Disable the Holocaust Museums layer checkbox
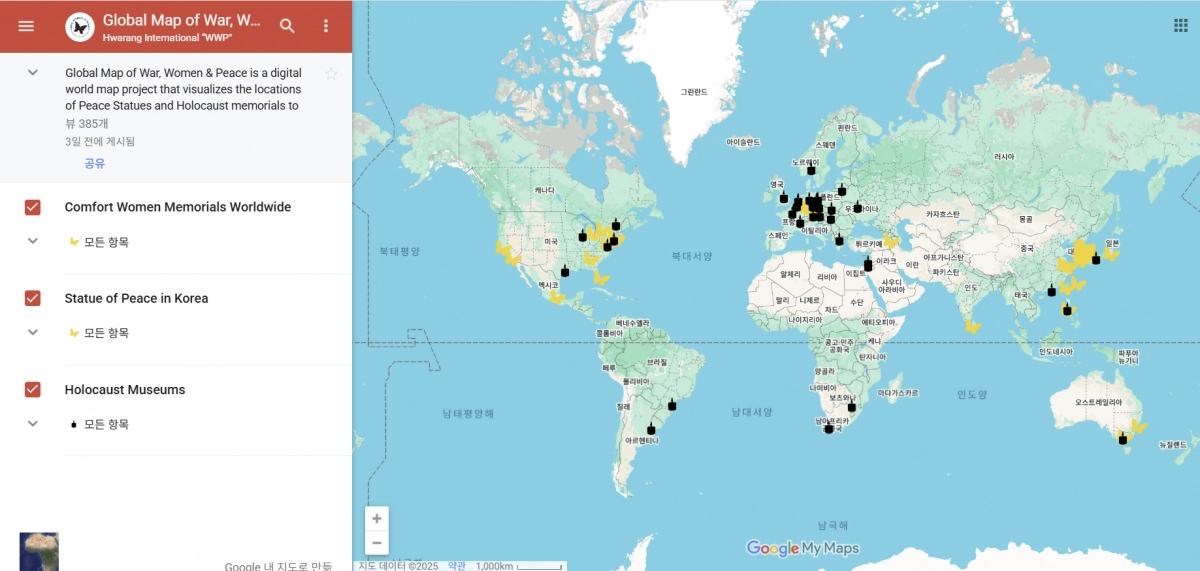The height and width of the screenshot is (571, 1200). (x=32, y=389)
